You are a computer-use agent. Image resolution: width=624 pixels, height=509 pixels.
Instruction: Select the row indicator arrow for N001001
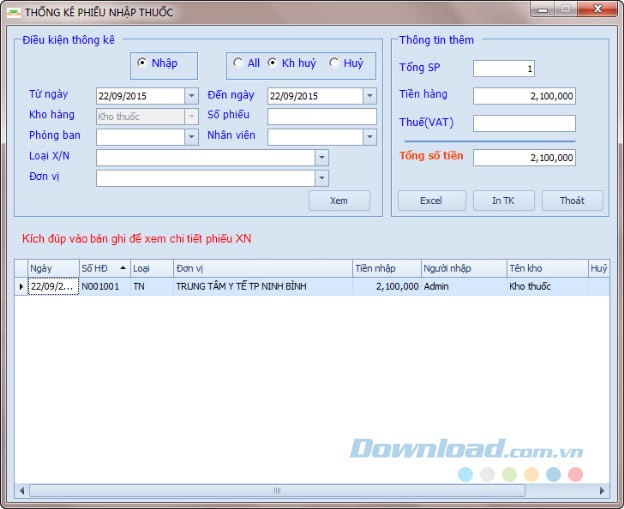[x=21, y=287]
